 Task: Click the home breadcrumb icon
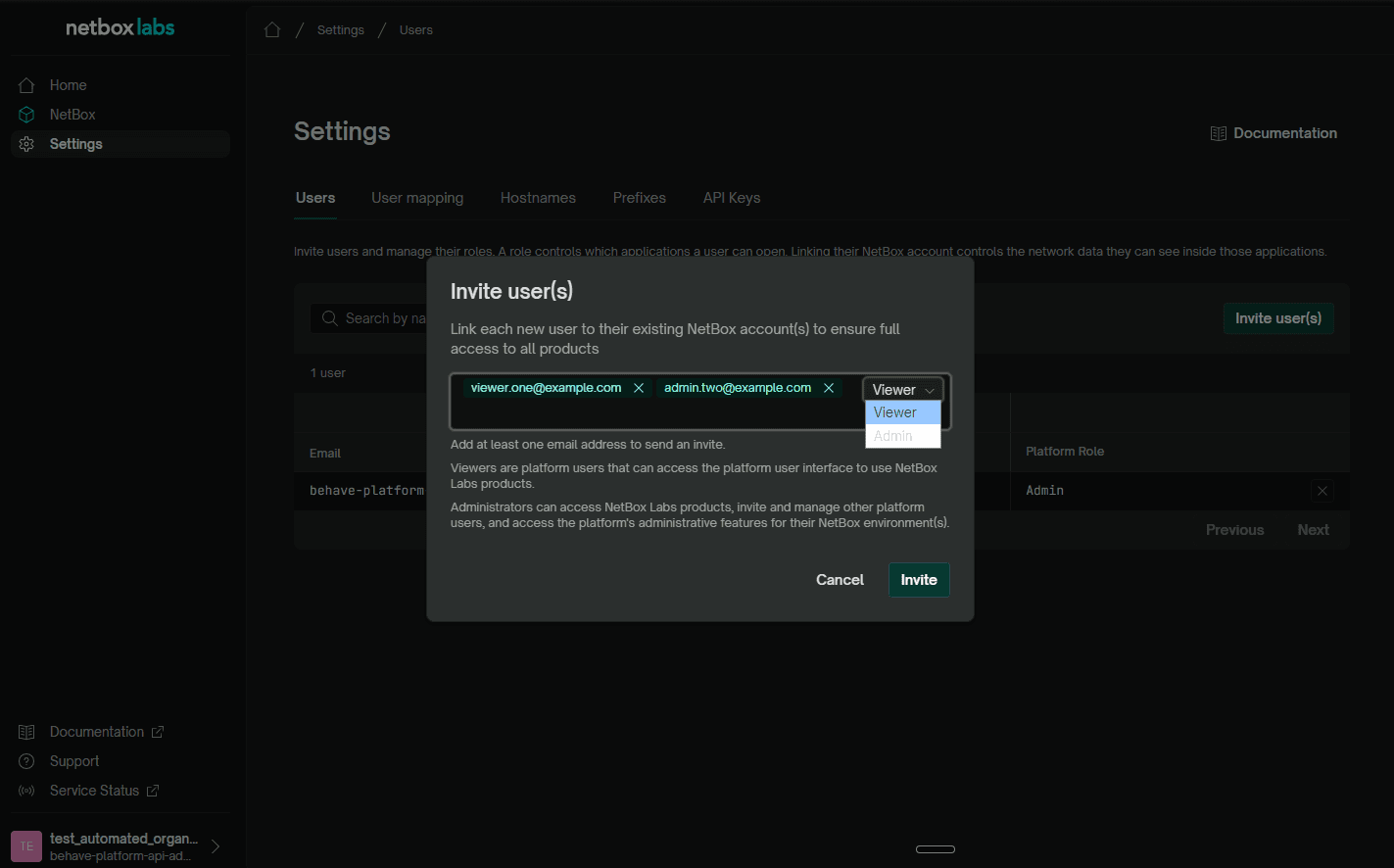coord(272,29)
